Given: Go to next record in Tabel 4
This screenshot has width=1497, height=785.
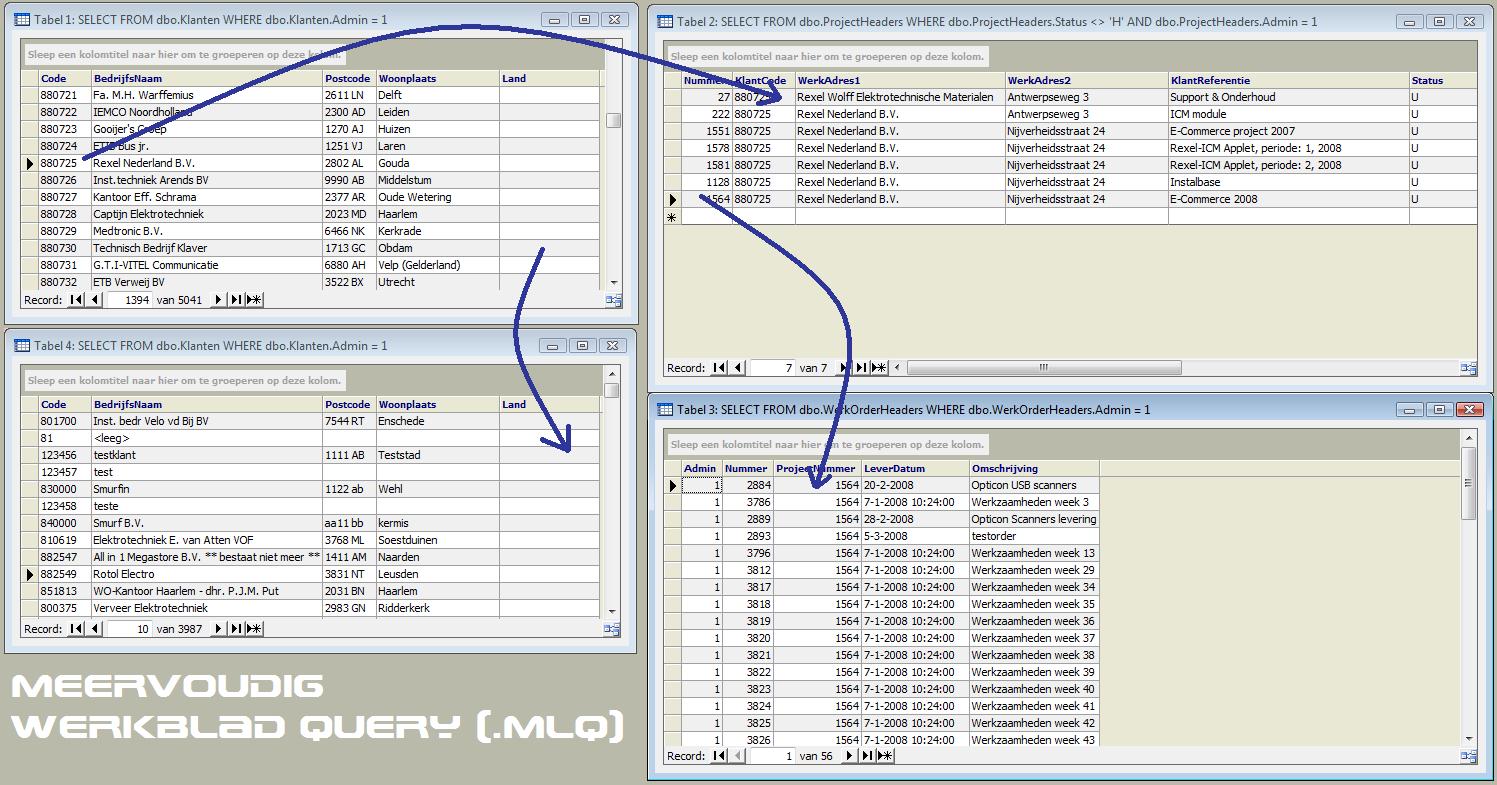Looking at the screenshot, I should (217, 629).
